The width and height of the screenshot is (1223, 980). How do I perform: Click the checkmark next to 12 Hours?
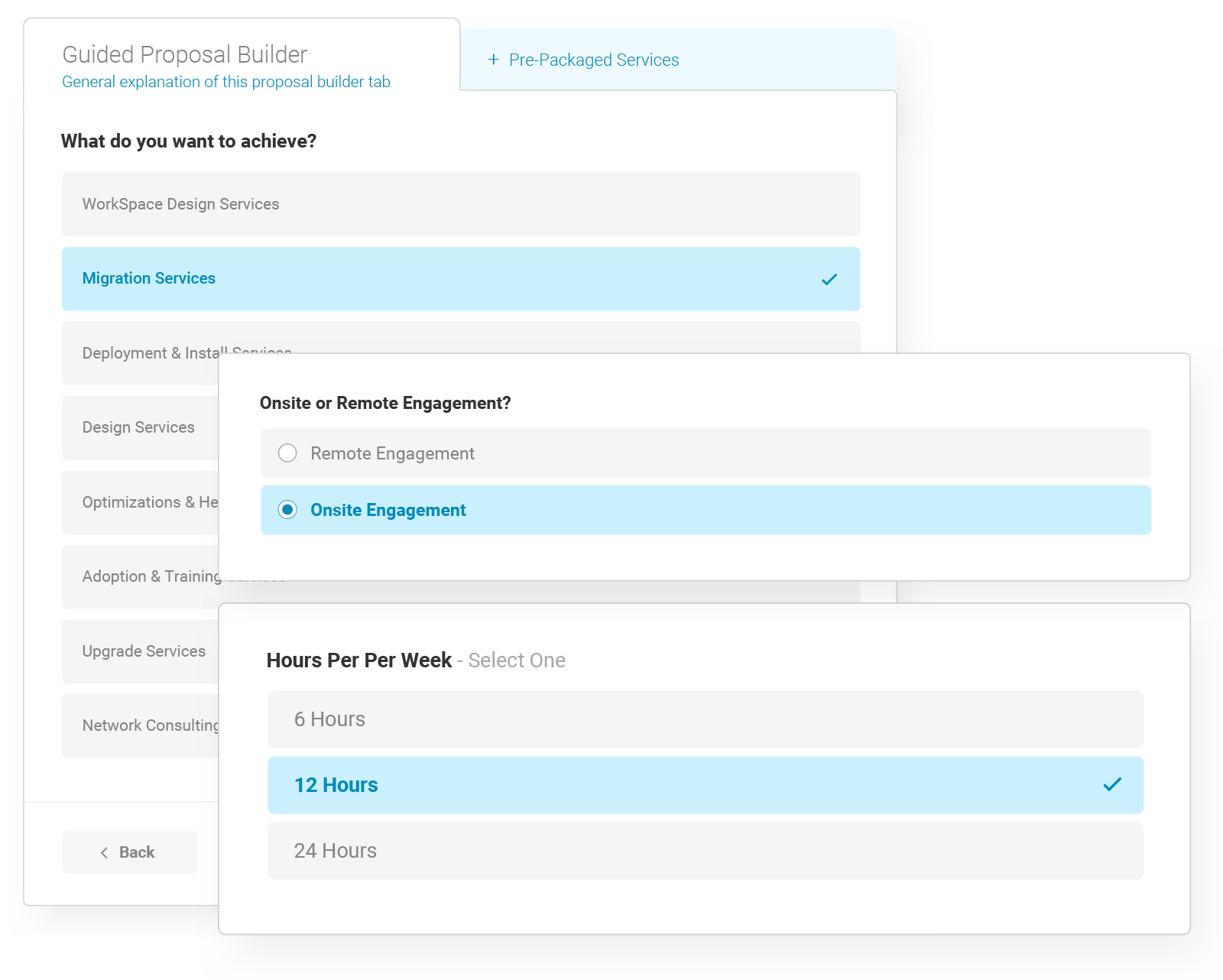click(x=1114, y=784)
